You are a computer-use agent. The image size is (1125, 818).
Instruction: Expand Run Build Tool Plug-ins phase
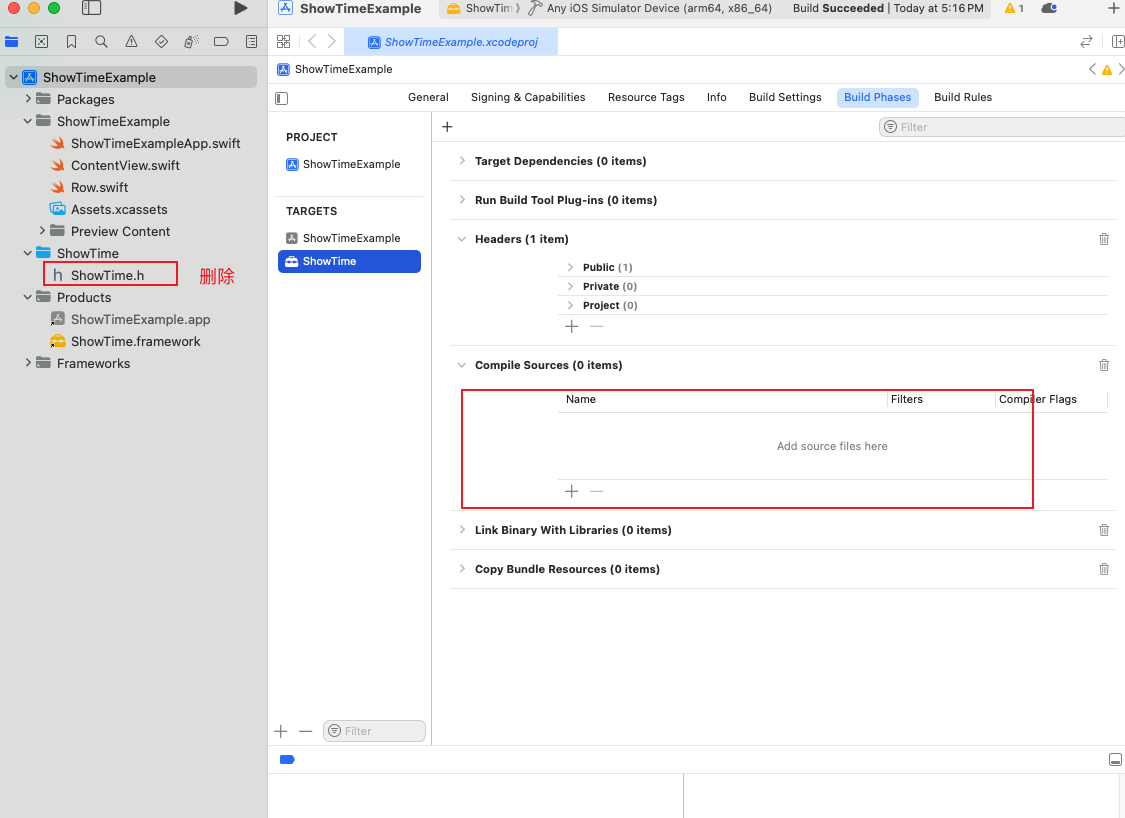[462, 199]
